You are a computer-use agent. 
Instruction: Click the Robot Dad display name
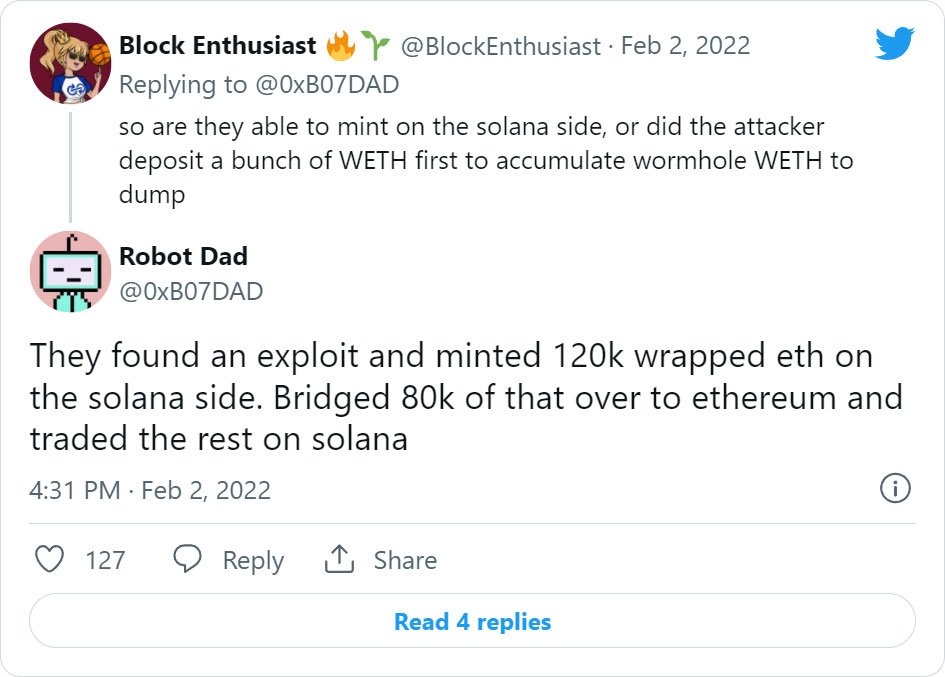pos(183,256)
